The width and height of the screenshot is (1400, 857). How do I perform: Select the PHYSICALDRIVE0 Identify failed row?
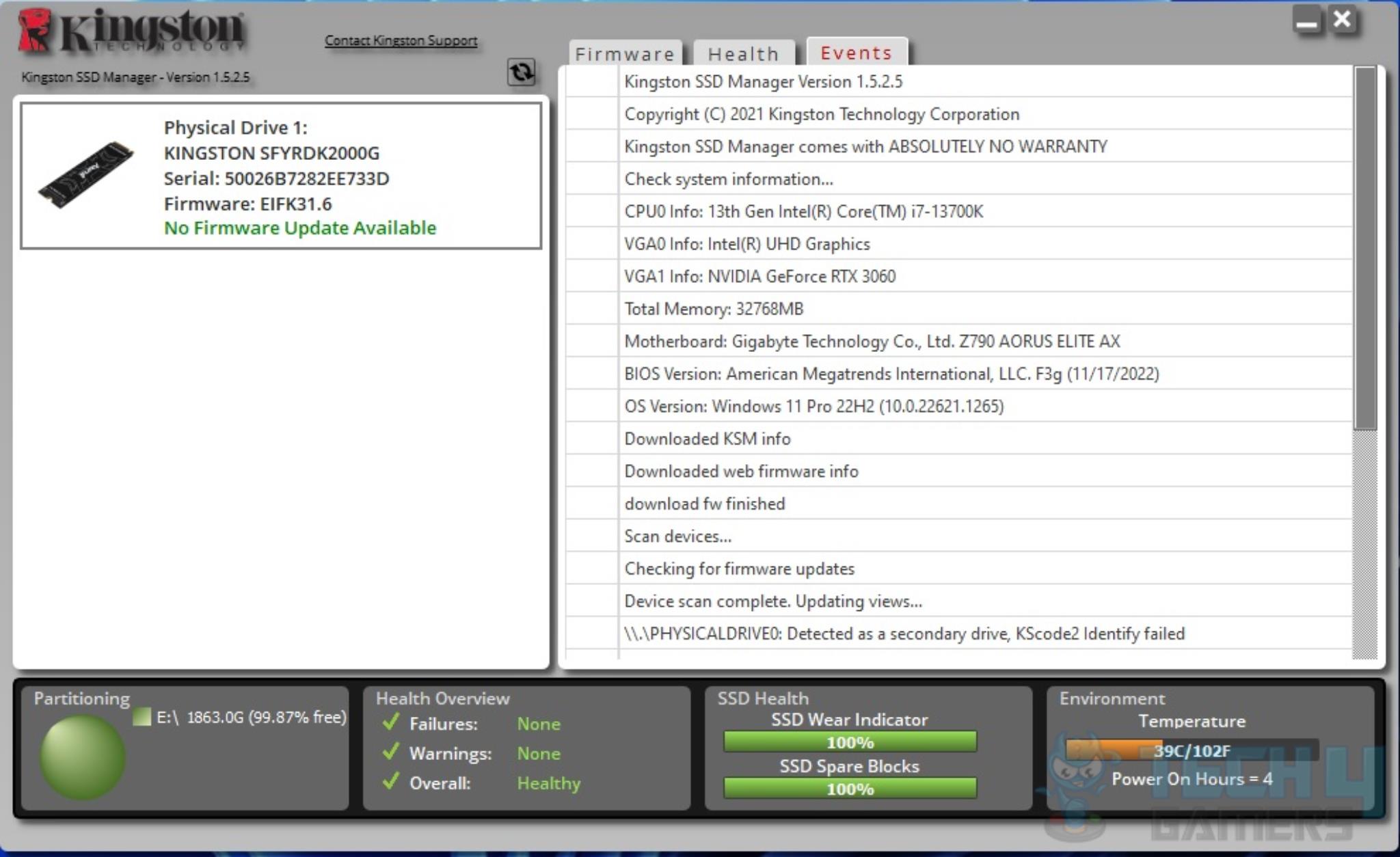[x=958, y=634]
